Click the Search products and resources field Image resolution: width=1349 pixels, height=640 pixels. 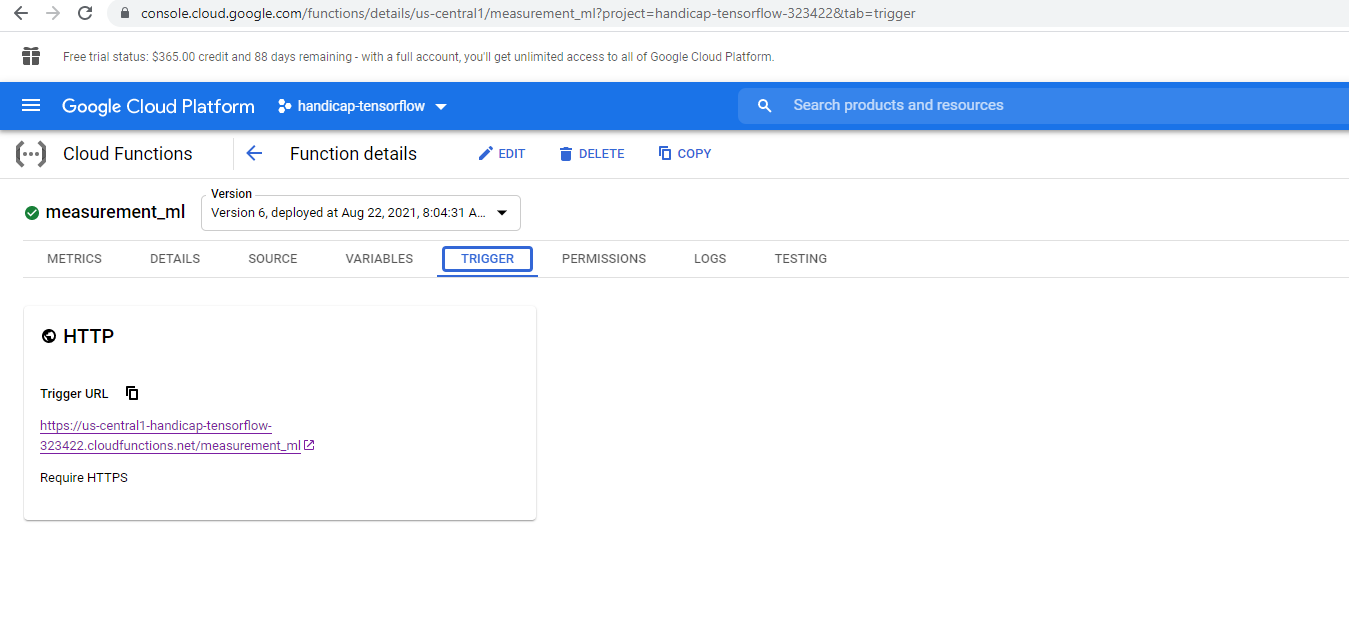(x=1043, y=105)
